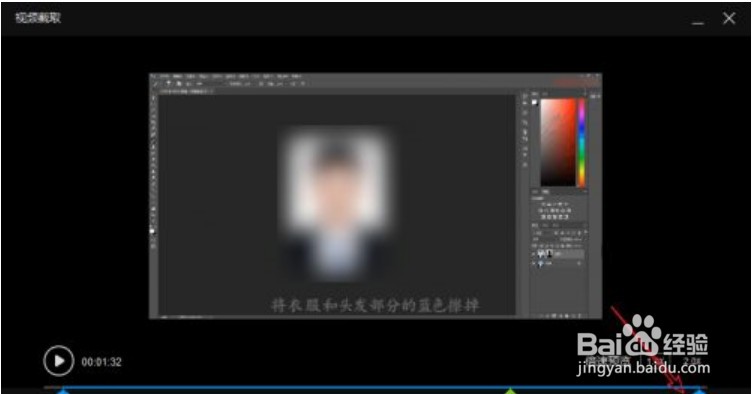Close the 视频截取 window
This screenshot has width=752, height=394.
click(x=729, y=18)
